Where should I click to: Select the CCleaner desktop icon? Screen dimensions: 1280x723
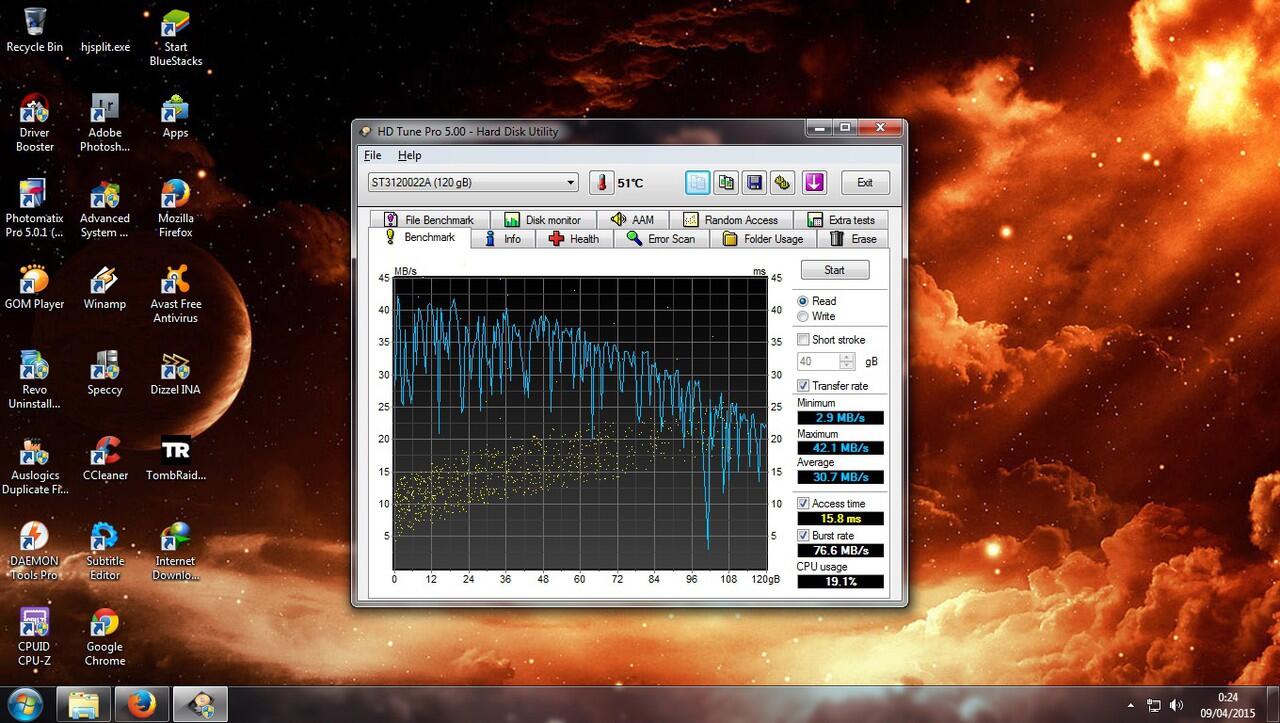(105, 460)
